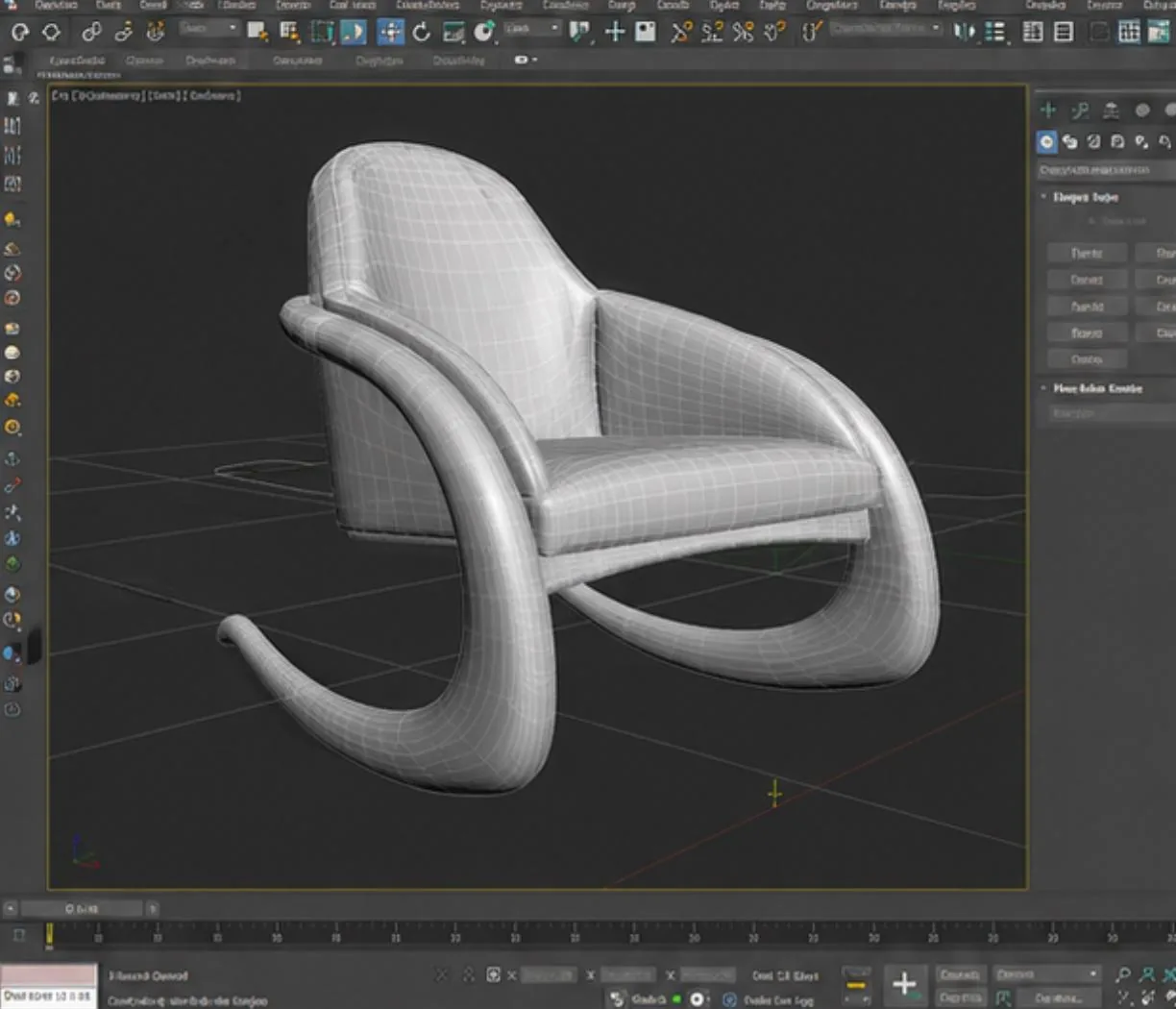Viewport: 1176px width, 1009px height.
Task: Select the Helpers category in Create panel
Action: [1141, 142]
